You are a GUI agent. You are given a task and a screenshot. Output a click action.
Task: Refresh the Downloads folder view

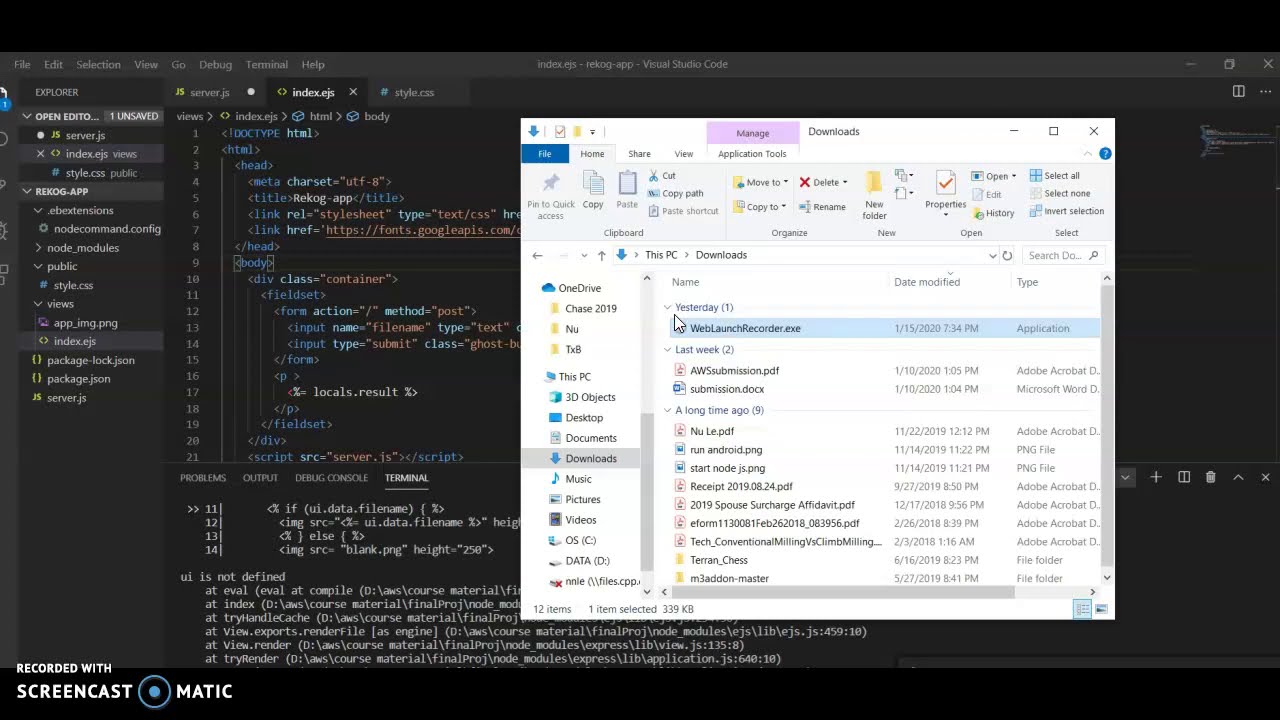[1007, 255]
